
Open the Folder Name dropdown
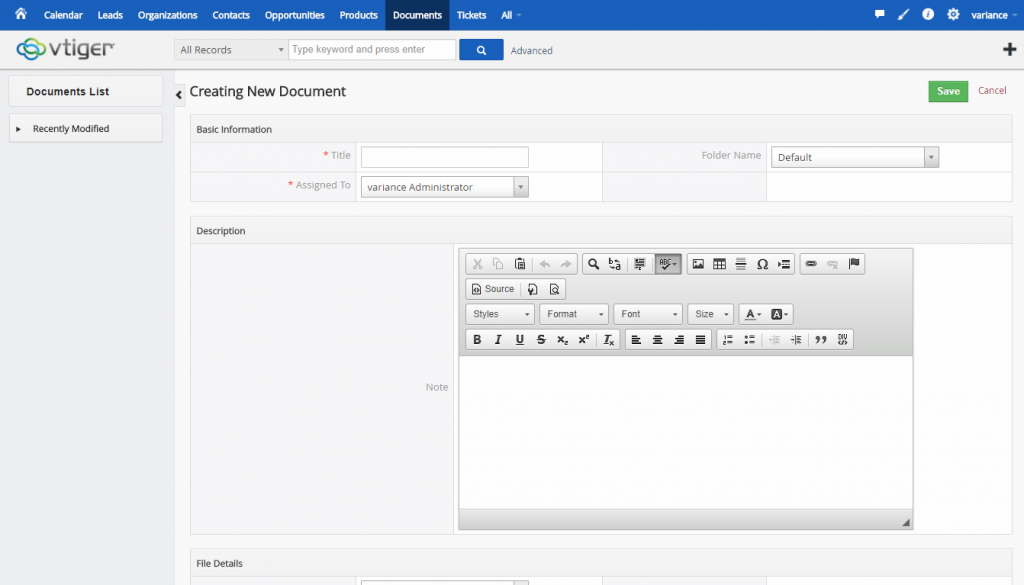pyautogui.click(x=930, y=156)
